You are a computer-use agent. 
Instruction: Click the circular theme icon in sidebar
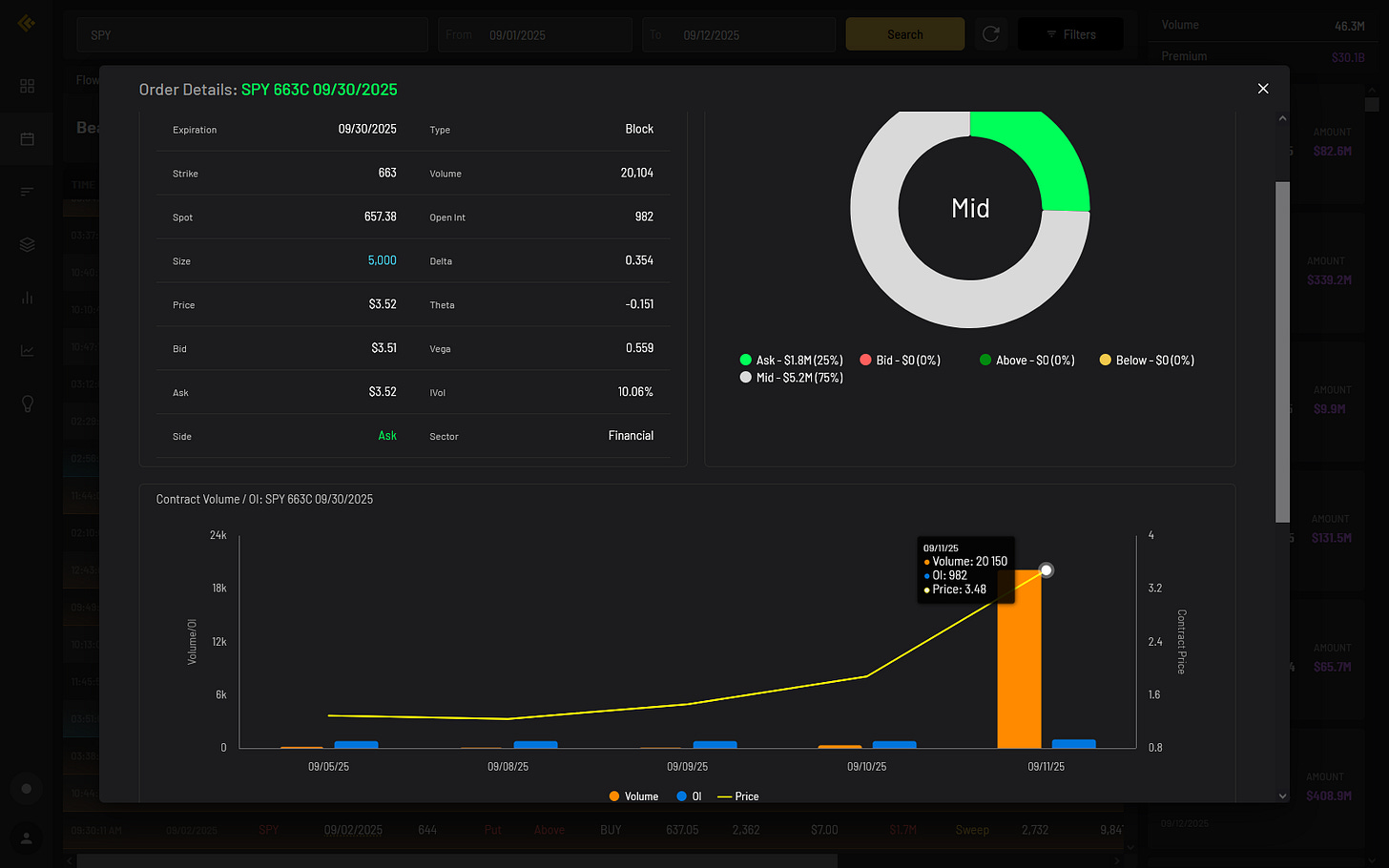(x=27, y=789)
